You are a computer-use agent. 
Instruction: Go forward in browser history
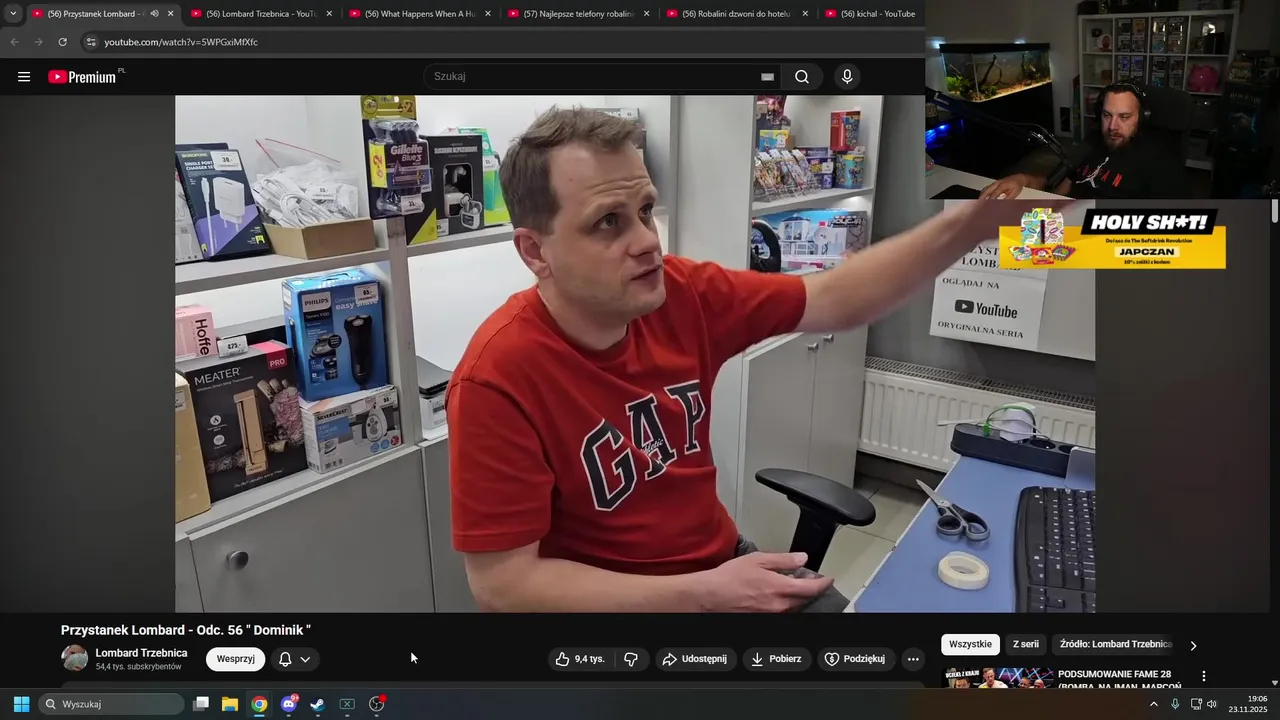38,42
